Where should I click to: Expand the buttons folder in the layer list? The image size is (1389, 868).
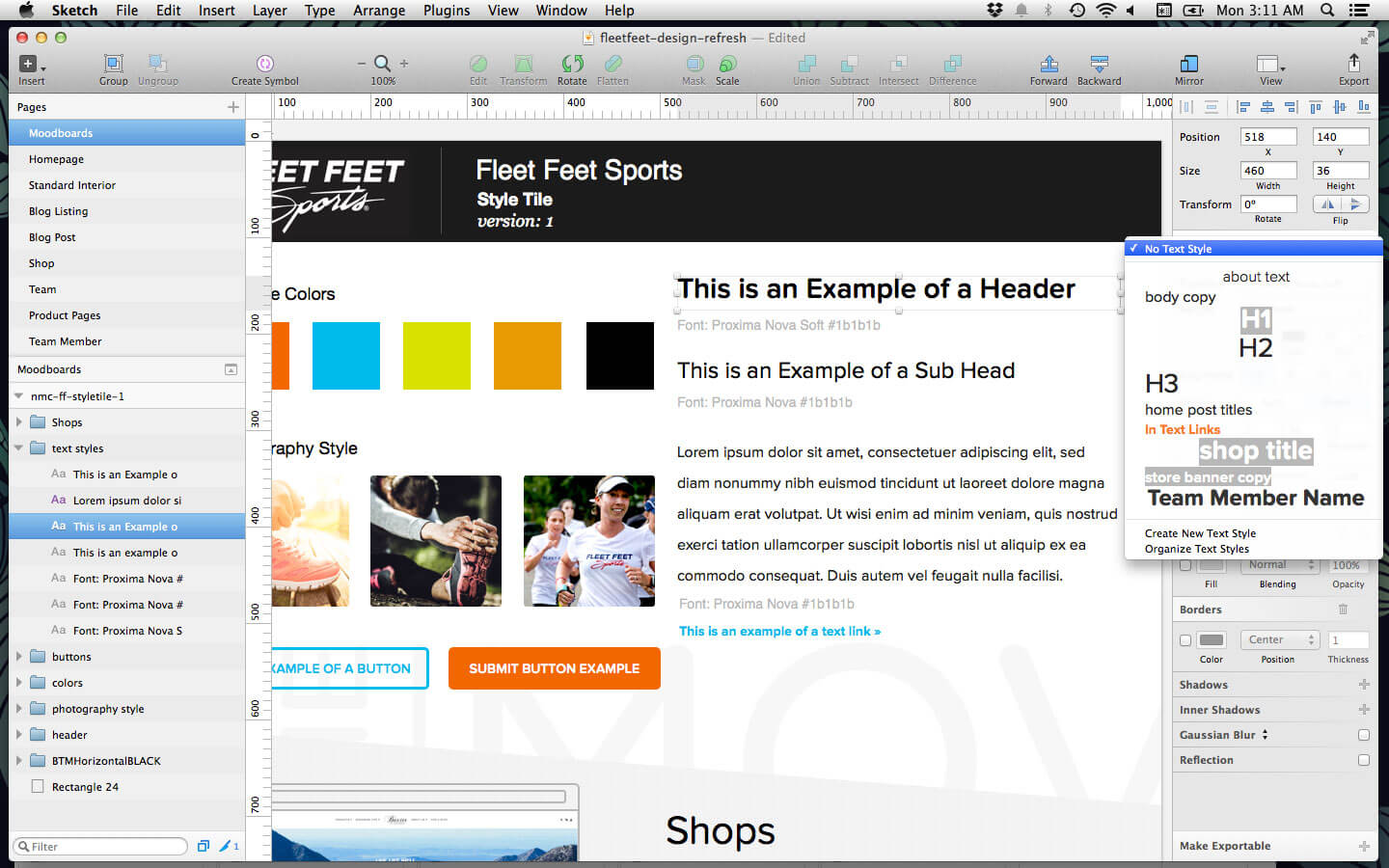(x=18, y=656)
